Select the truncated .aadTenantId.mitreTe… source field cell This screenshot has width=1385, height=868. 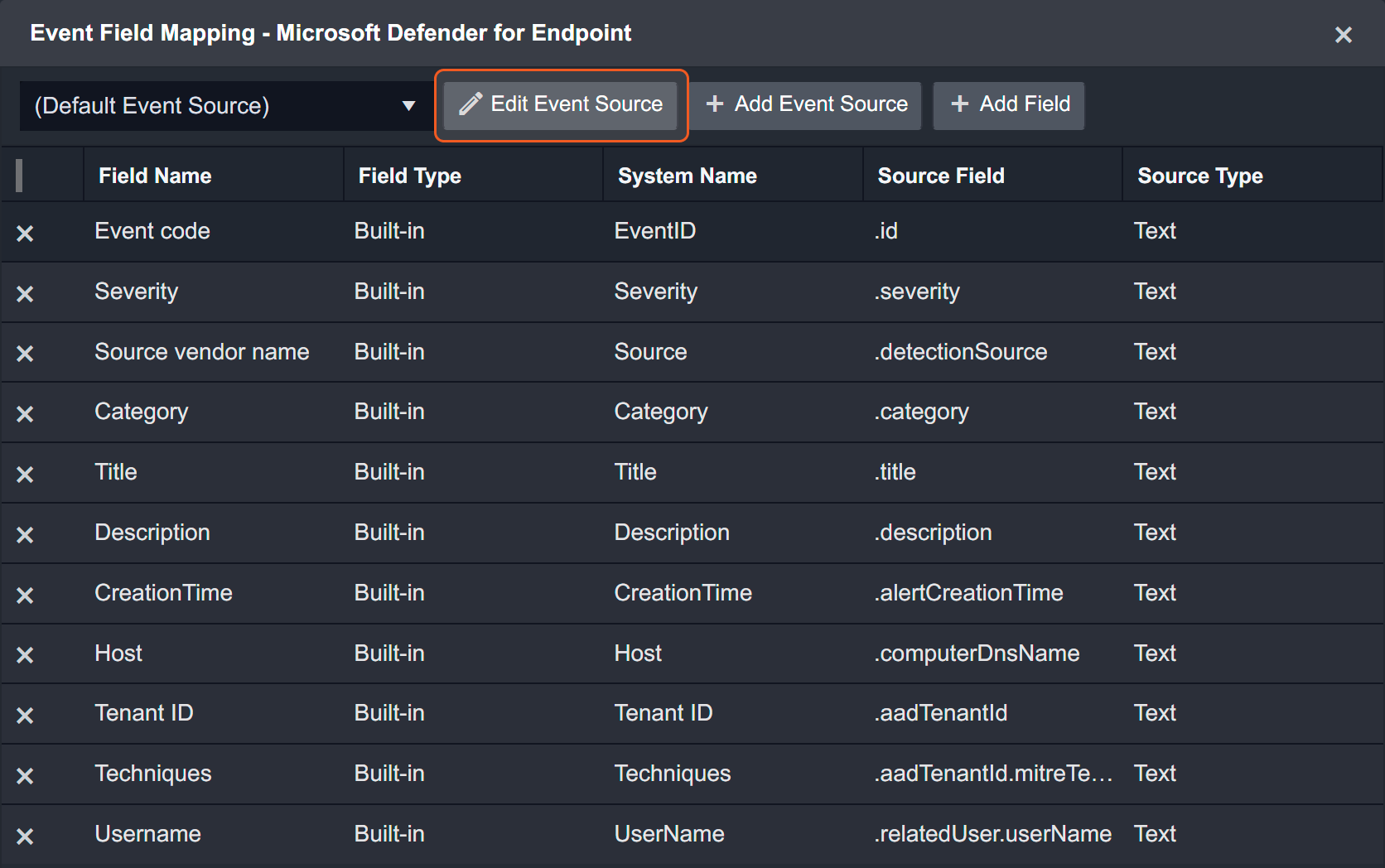point(992,774)
